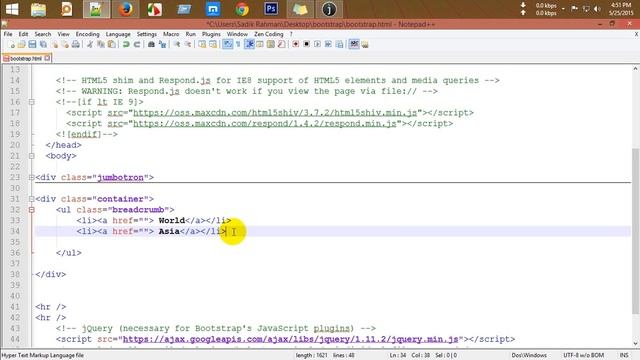The height and width of the screenshot is (360, 640).
Task: Click the last toolbar icon after spell check
Action: pos(365,44)
